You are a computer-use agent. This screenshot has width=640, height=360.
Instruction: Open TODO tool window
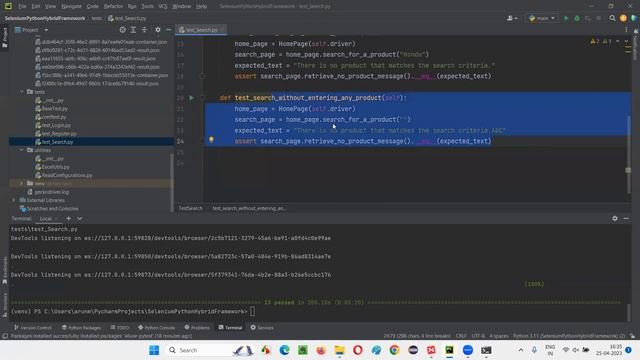(x=120, y=327)
